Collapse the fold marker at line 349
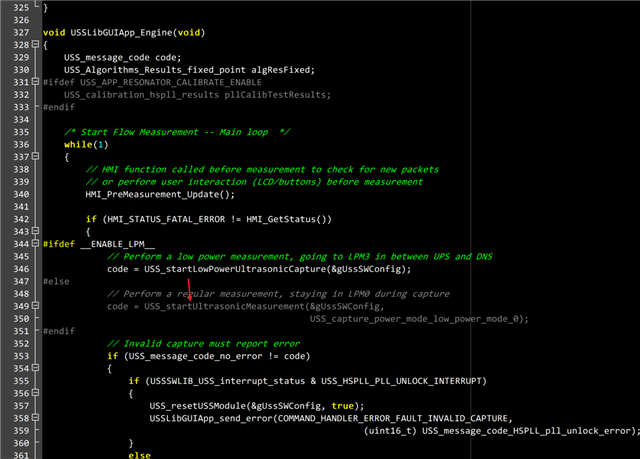Image resolution: width=640 pixels, height=459 pixels. (x=36, y=305)
